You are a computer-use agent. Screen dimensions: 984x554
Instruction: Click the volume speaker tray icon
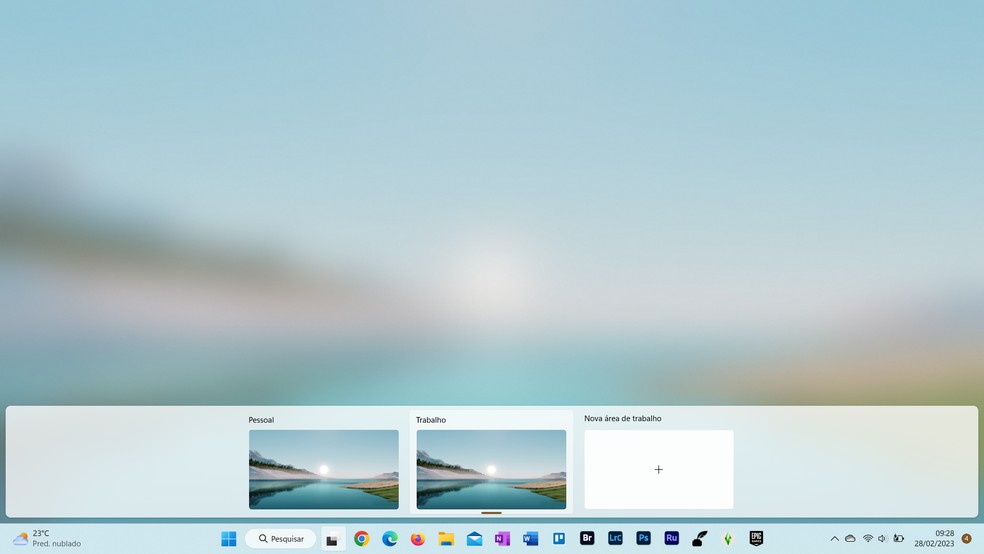pos(882,538)
